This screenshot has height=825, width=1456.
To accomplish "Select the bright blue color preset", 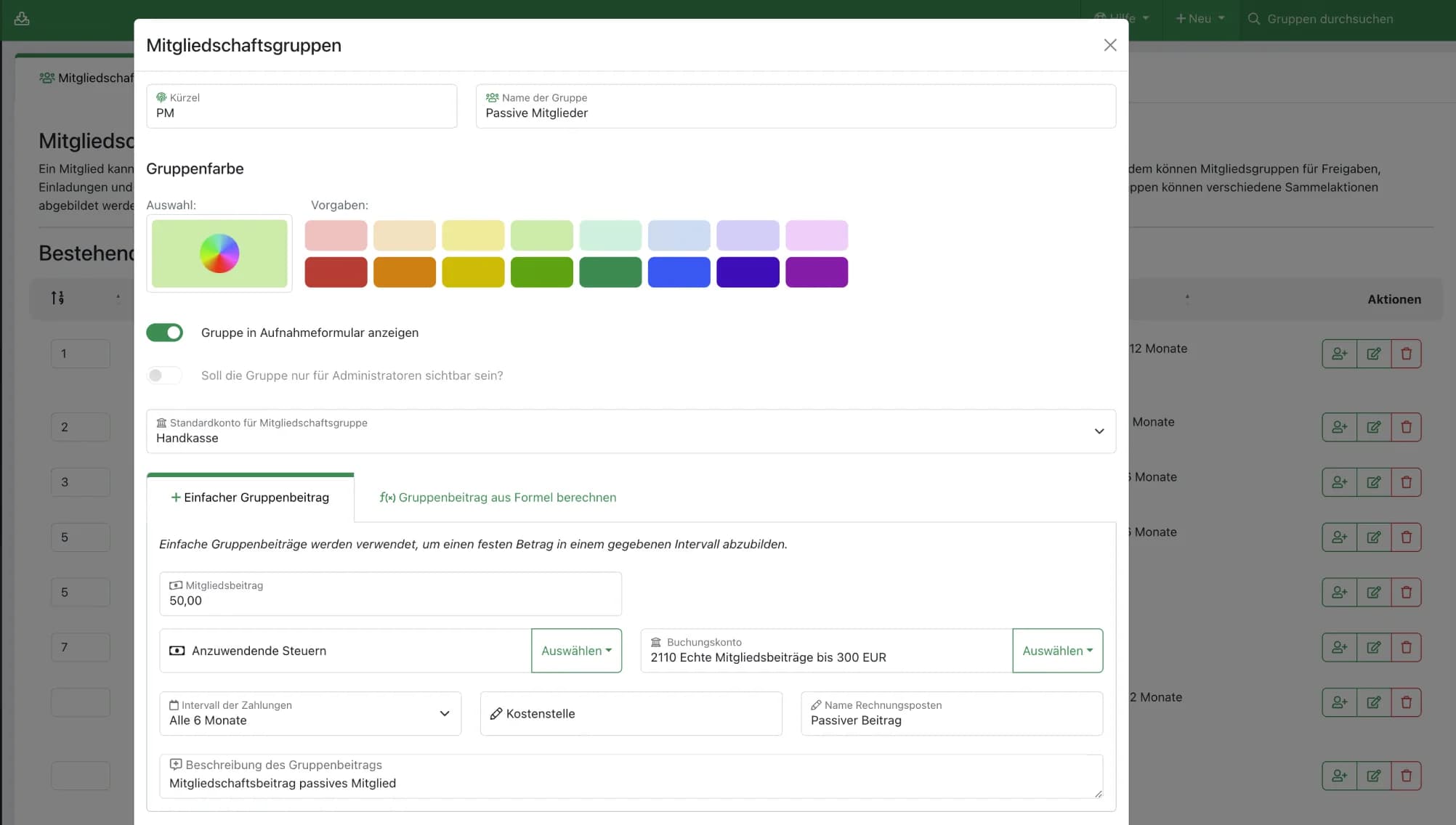I will [x=679, y=272].
